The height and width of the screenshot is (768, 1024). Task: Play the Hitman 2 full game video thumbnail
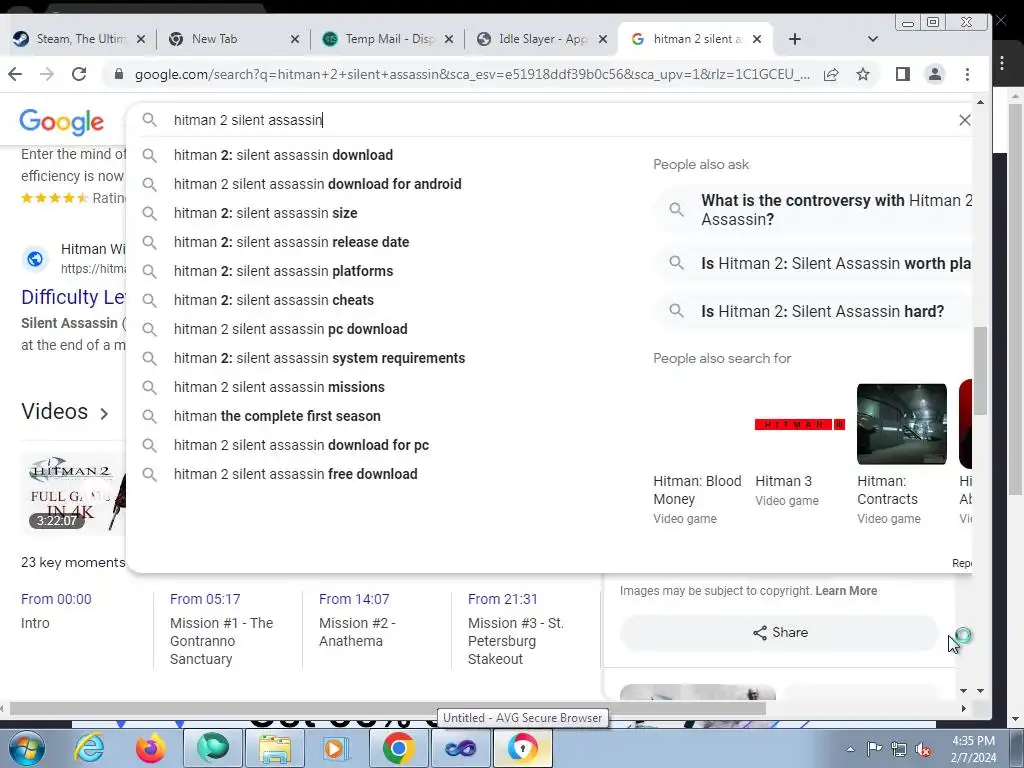[73, 493]
